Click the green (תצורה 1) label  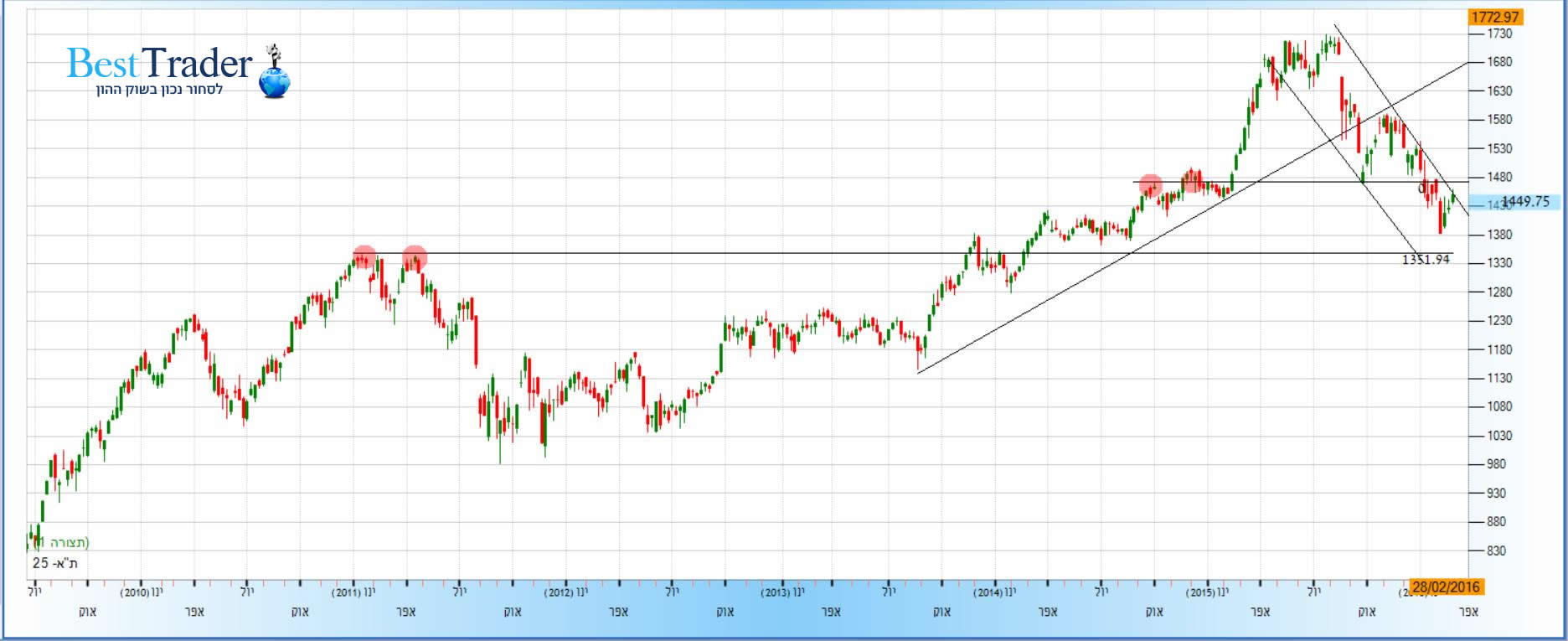click(59, 542)
